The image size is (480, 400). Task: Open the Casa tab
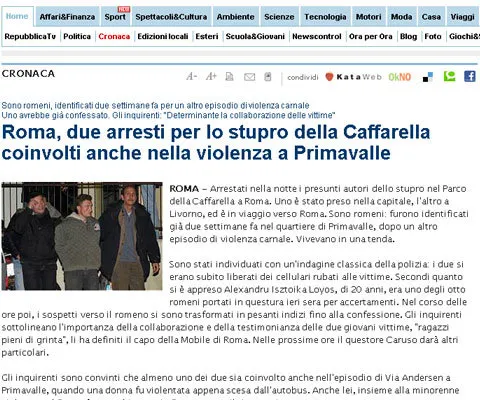click(x=431, y=17)
